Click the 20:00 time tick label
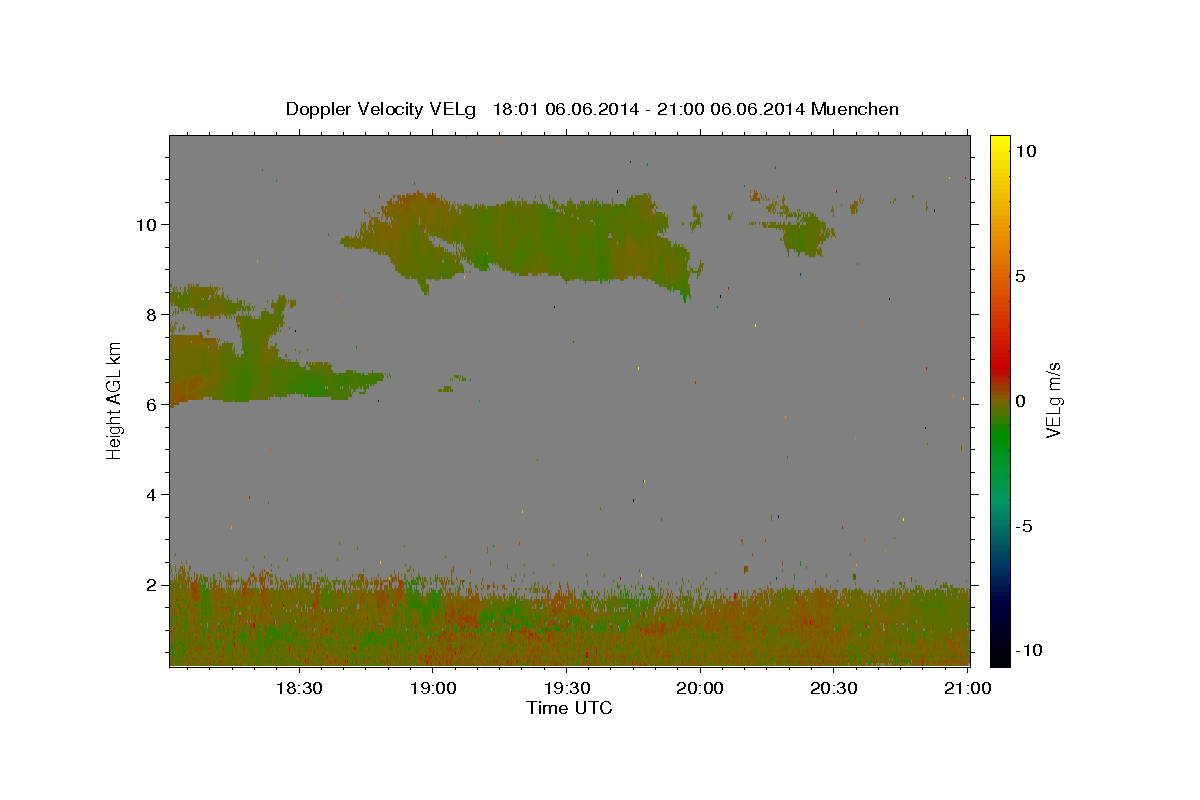1200x800 pixels. 700,688
